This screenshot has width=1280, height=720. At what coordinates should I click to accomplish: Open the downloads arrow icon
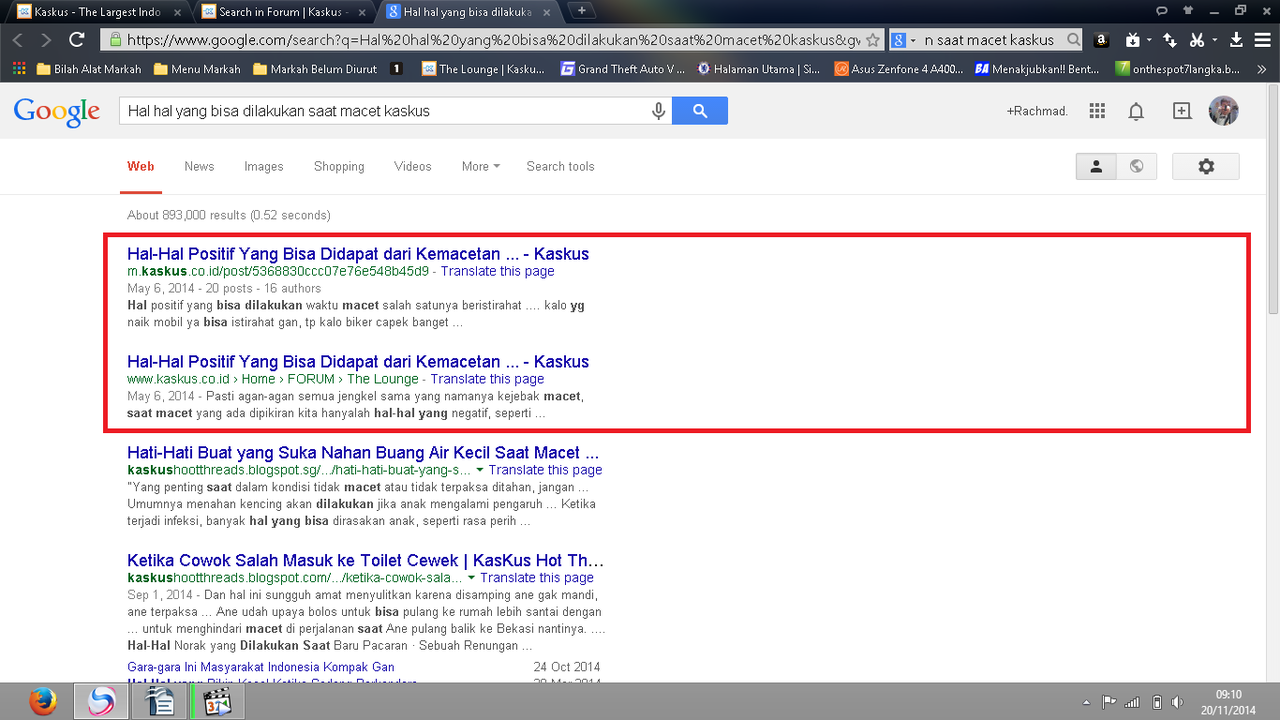(x=1236, y=40)
